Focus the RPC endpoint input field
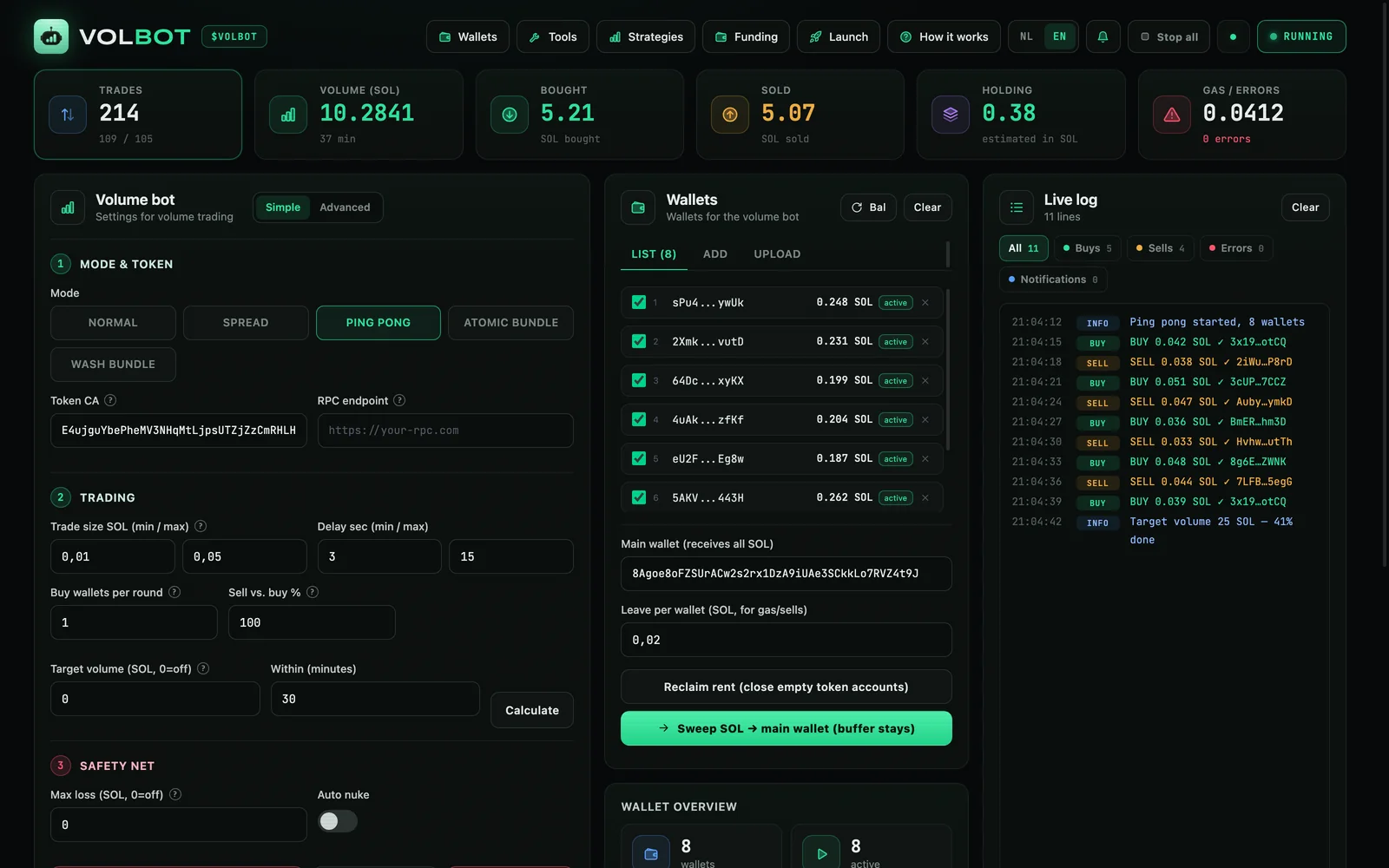Viewport: 1389px width, 868px height. coord(445,431)
